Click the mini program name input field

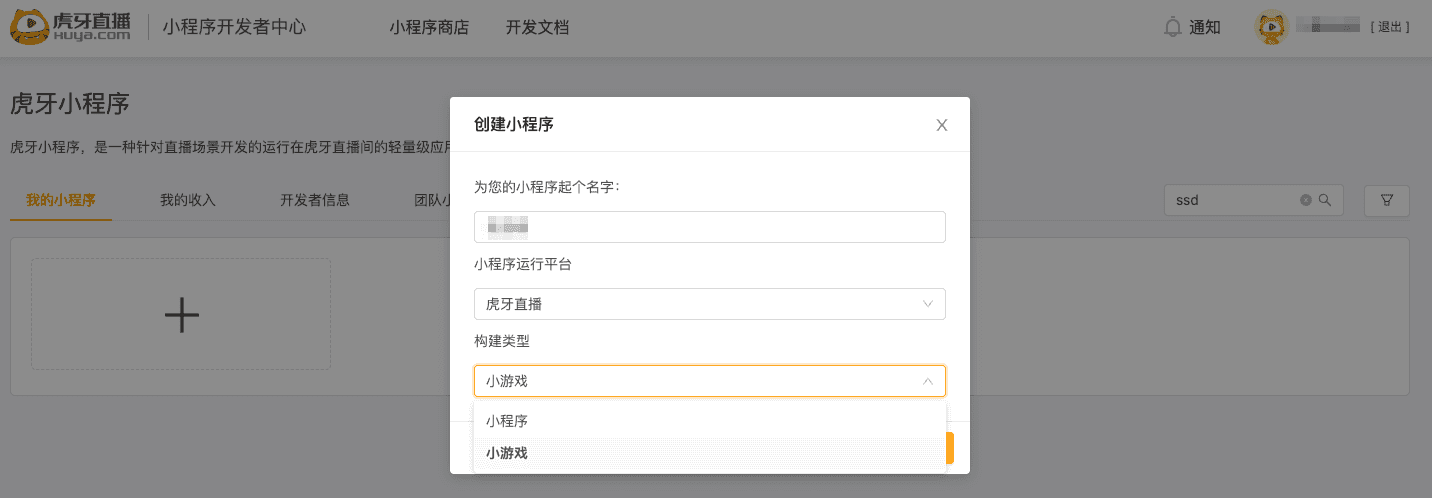point(709,227)
